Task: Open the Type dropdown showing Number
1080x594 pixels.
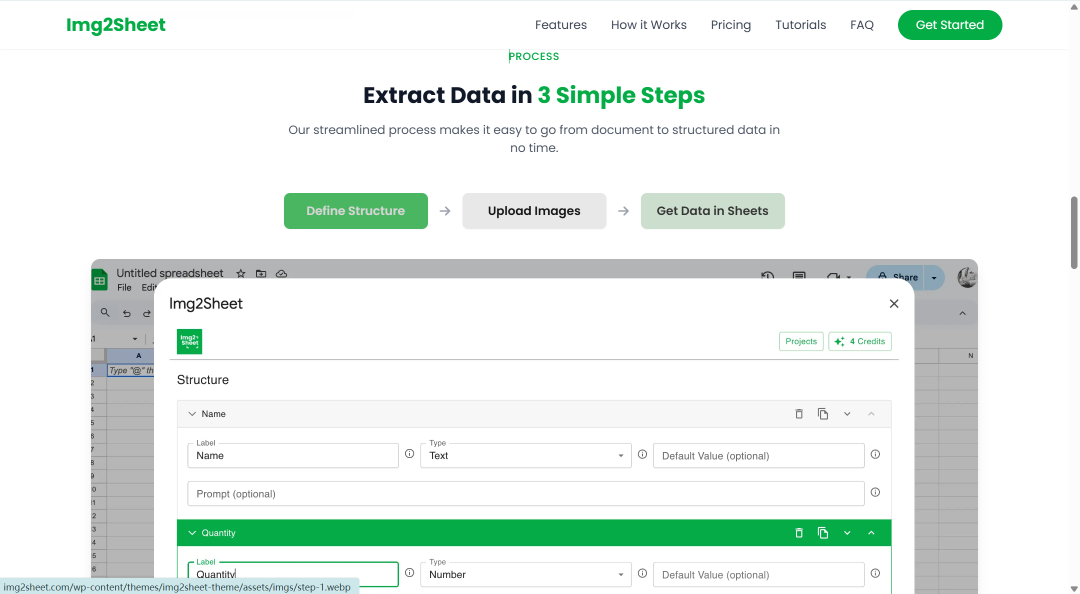Action: coord(526,575)
